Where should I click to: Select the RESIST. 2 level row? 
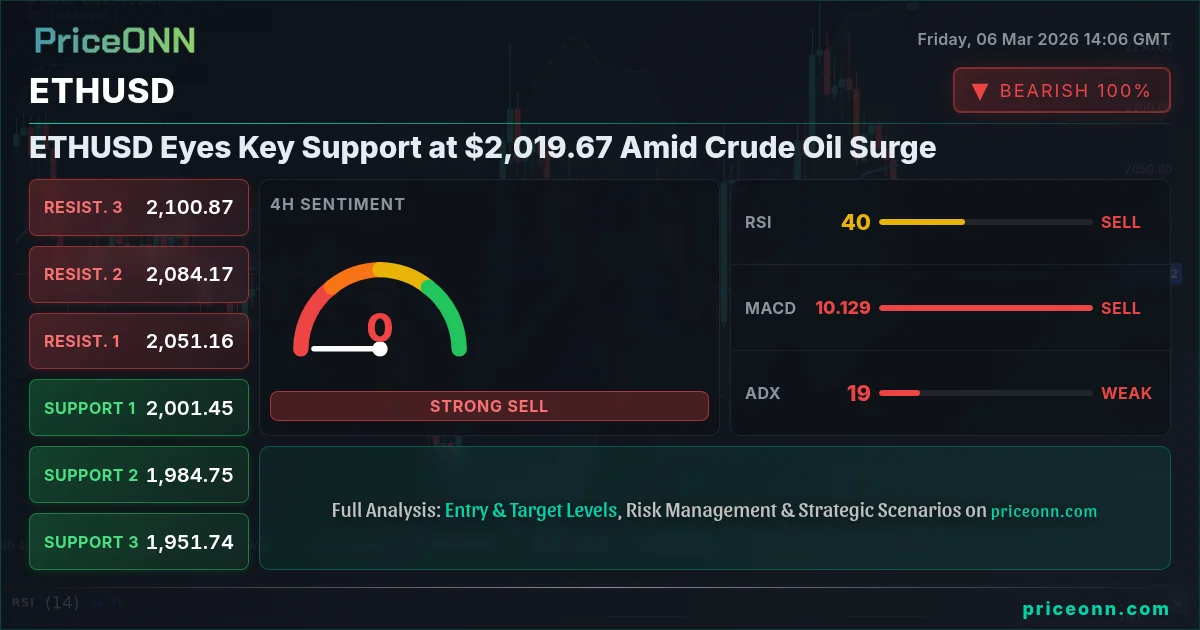click(139, 274)
